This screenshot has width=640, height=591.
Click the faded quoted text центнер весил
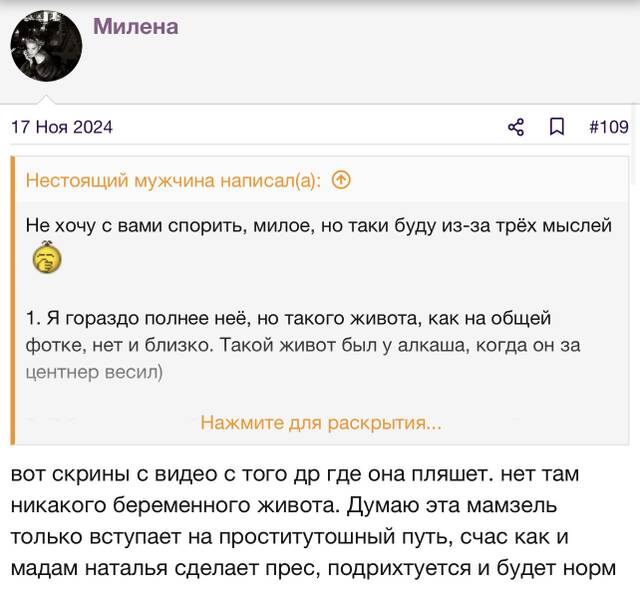94,372
